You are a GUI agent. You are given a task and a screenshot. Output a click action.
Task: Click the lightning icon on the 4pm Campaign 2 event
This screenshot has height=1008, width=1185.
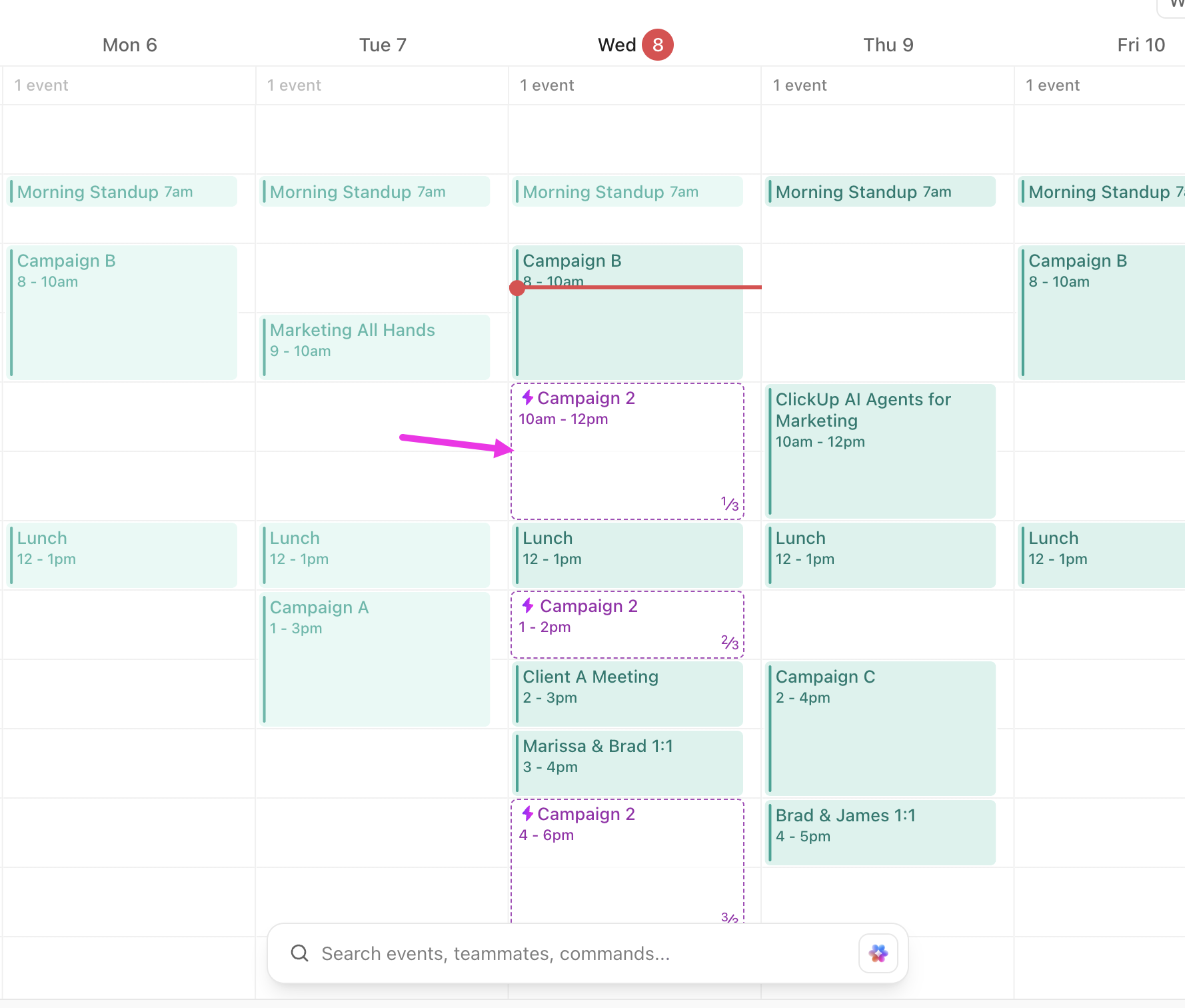(x=527, y=813)
